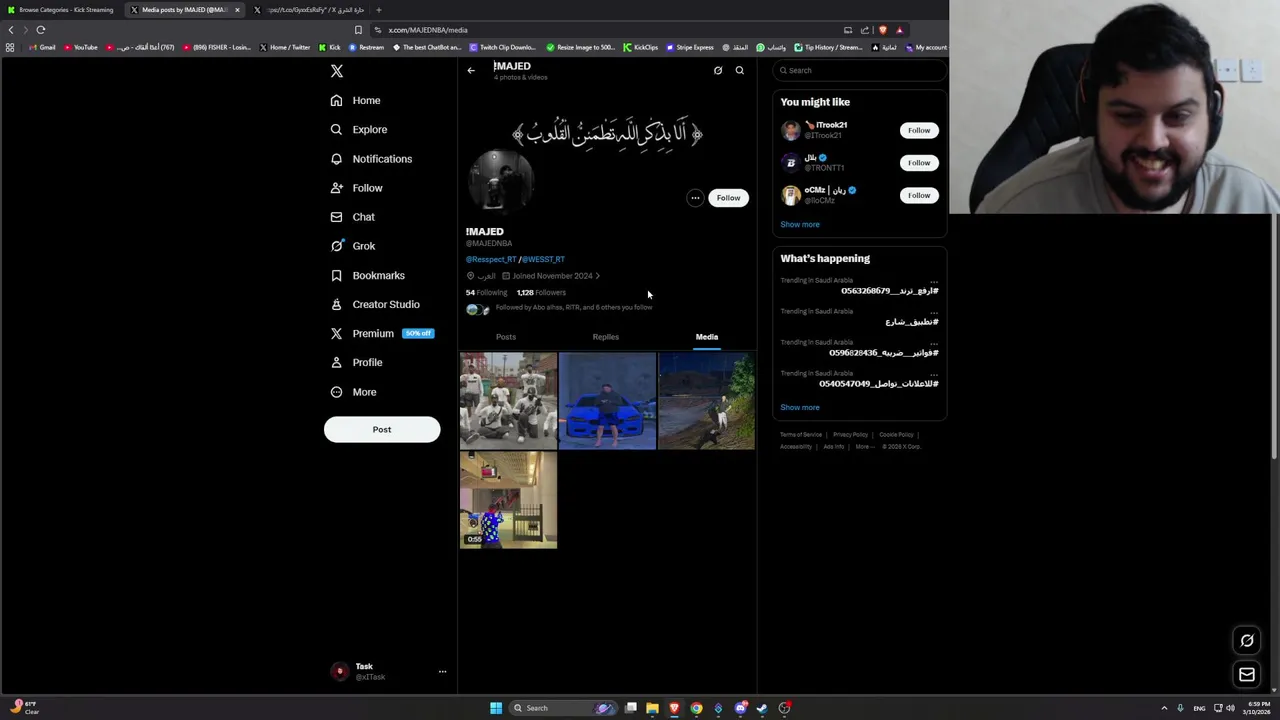Click the Creator Studio icon
1280x720 pixels.
[337, 304]
